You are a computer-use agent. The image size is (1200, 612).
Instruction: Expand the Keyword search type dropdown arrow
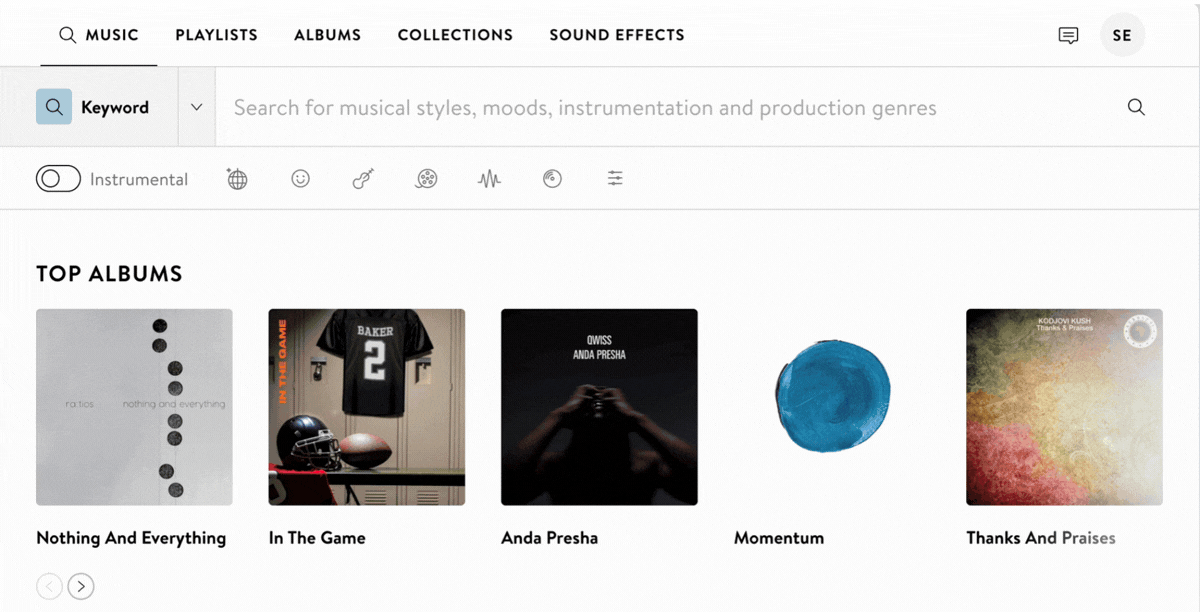click(x=197, y=107)
